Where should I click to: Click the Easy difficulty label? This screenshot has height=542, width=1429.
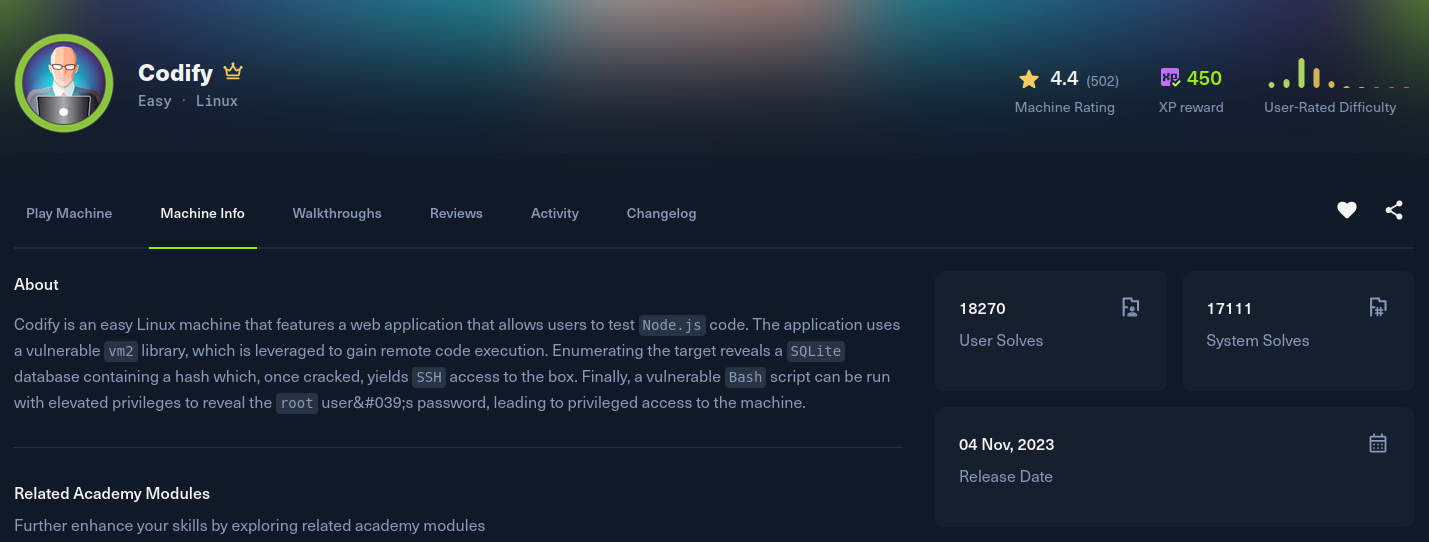pyautogui.click(x=155, y=101)
